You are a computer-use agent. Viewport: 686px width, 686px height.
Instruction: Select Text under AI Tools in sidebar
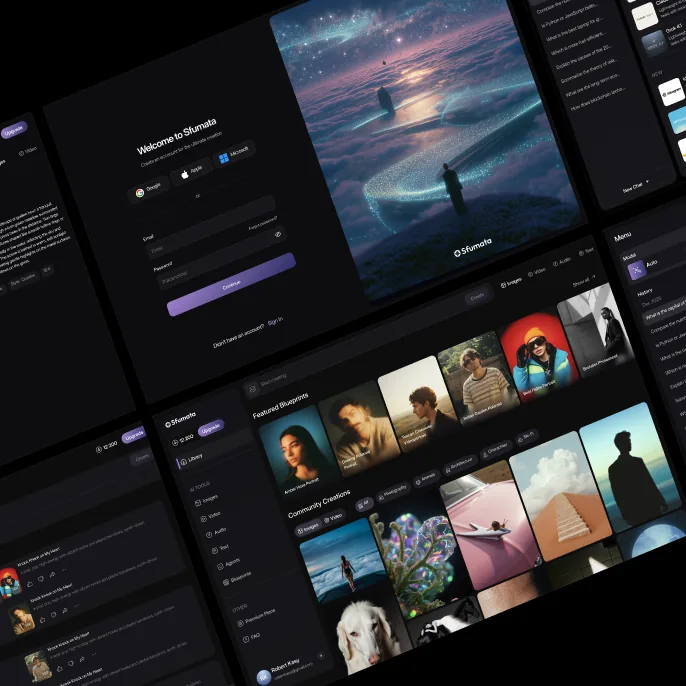click(220, 549)
